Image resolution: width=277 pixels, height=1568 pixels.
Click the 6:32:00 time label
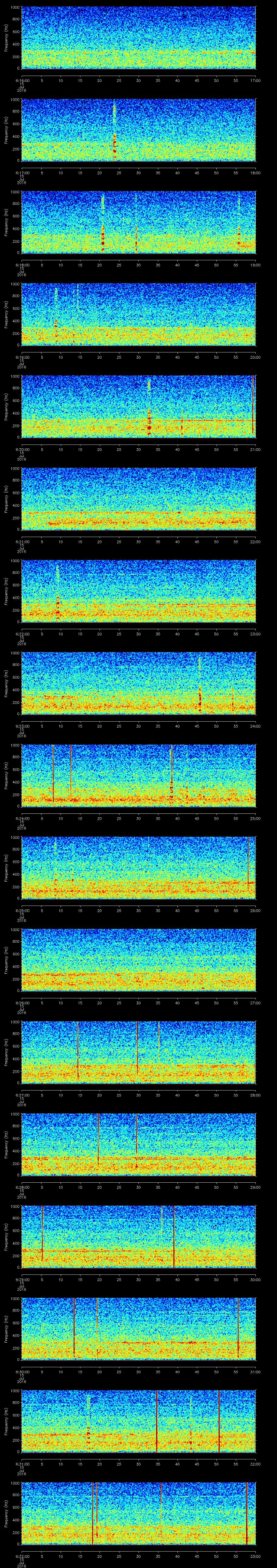(x=22, y=1556)
